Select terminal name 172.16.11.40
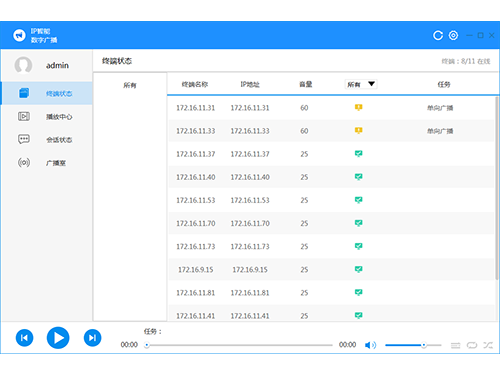Screen dimensions: 500x375 point(196,177)
